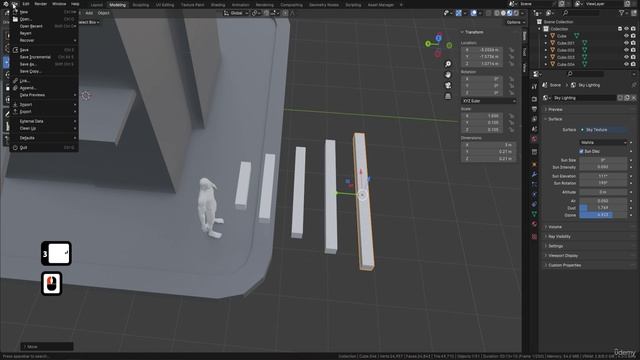
Task: Open the XYZ Euler rotation mode dropdown
Action: pos(489,101)
